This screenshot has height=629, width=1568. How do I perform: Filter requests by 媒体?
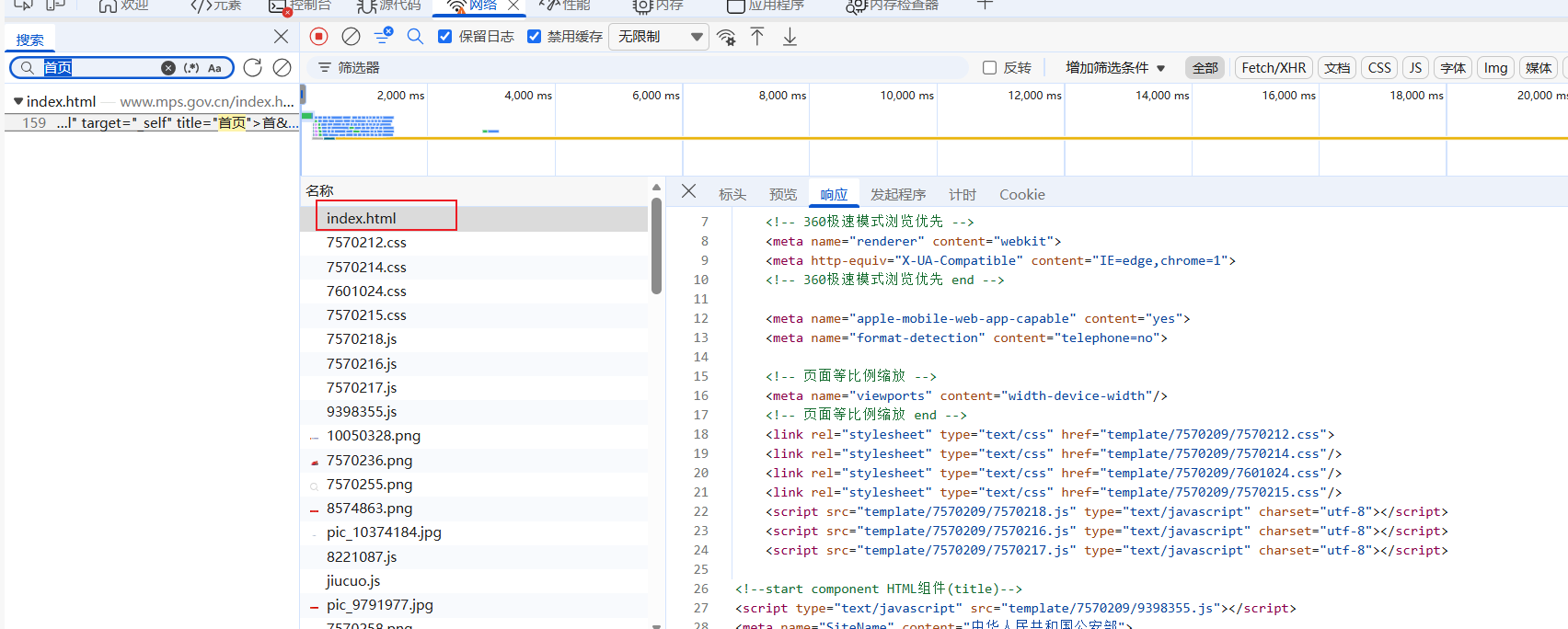(1539, 67)
